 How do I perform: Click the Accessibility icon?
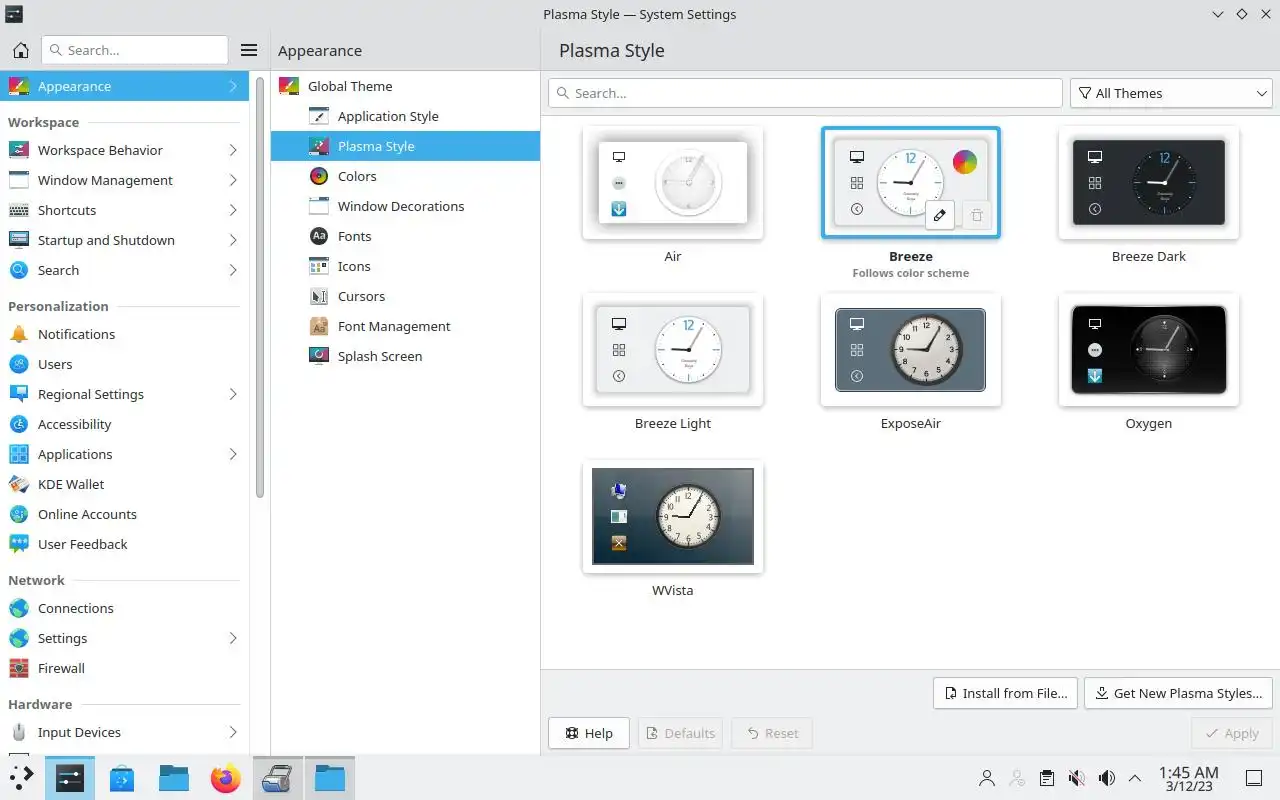19,424
